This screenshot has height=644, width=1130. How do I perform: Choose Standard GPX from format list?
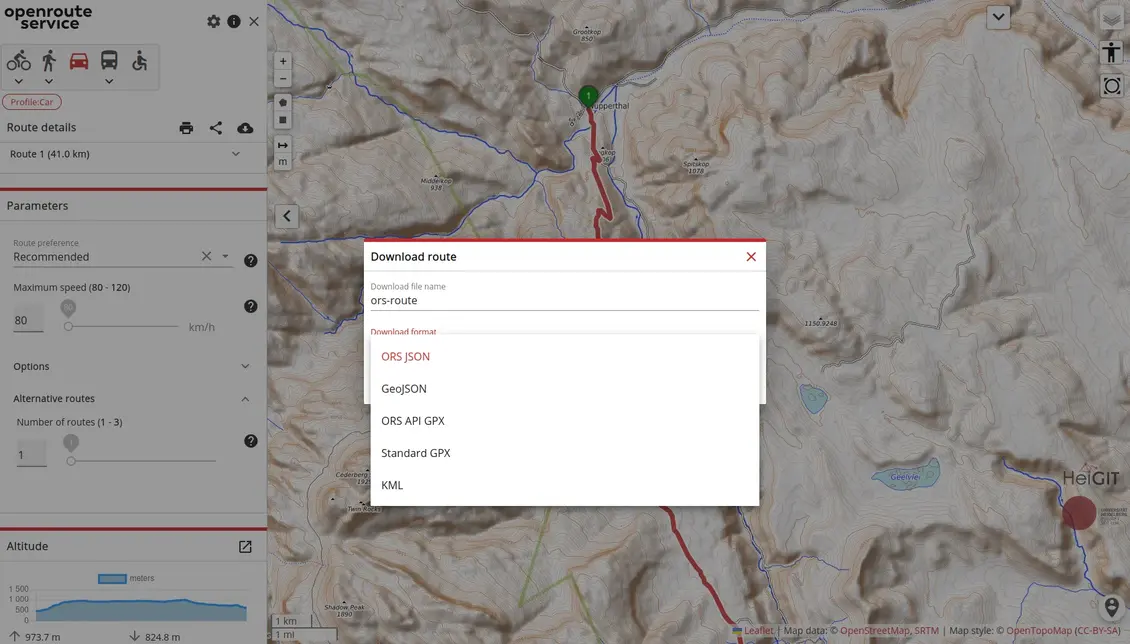416,453
